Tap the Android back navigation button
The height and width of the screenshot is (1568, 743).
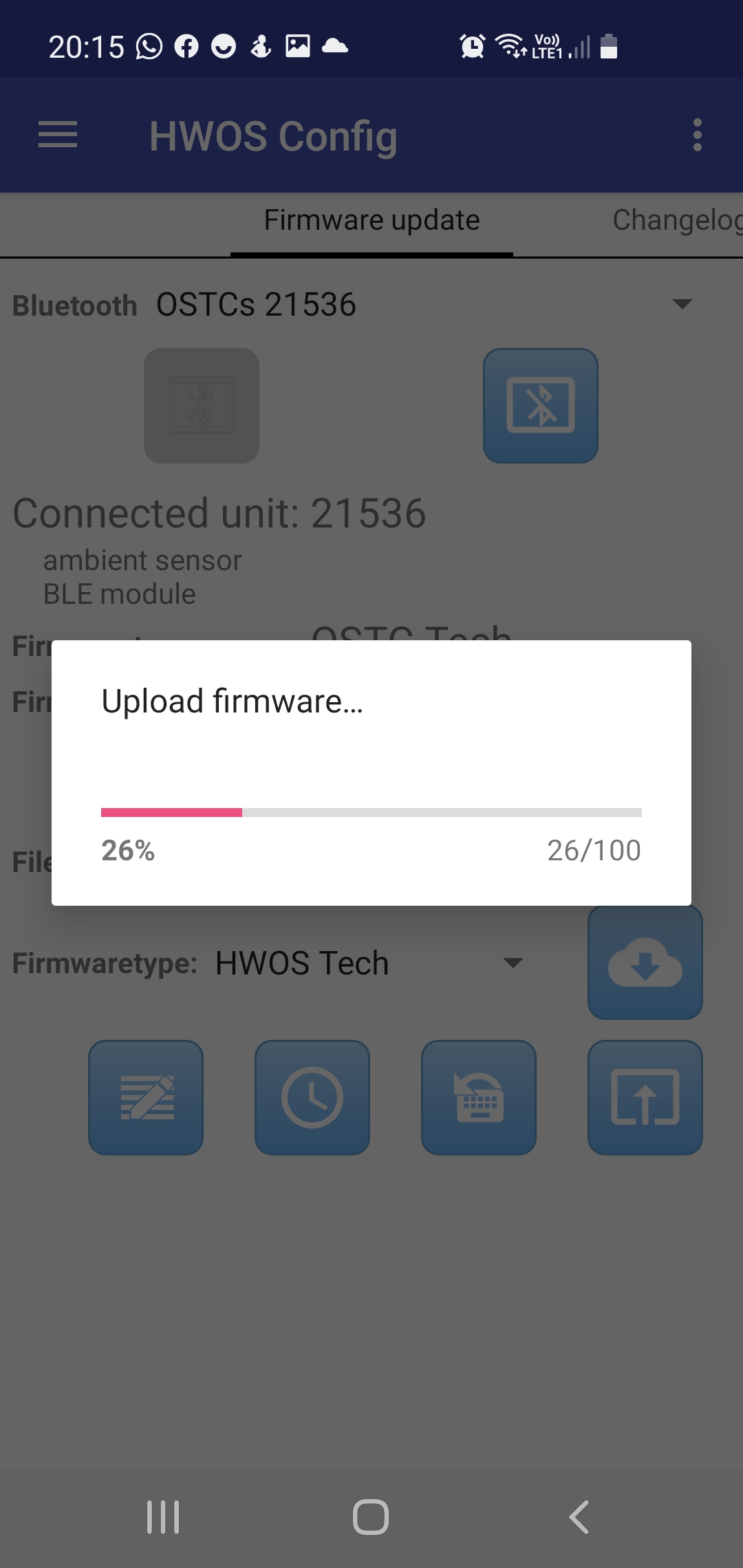tap(579, 1517)
